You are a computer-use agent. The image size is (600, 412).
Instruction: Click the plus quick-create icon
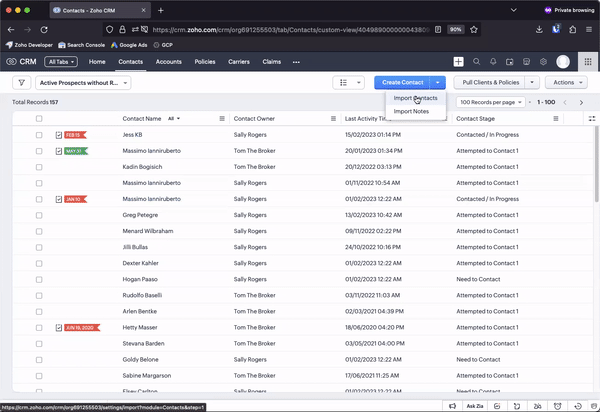click(459, 62)
